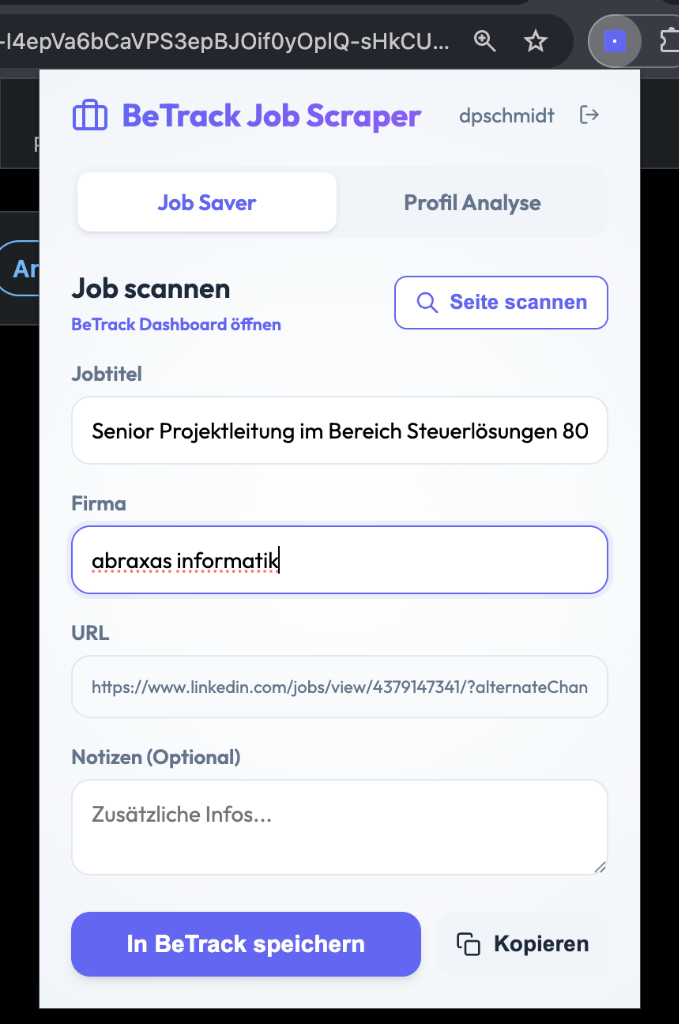Start a scan with Seite scannen
679x1024 pixels.
pyautogui.click(x=500, y=302)
